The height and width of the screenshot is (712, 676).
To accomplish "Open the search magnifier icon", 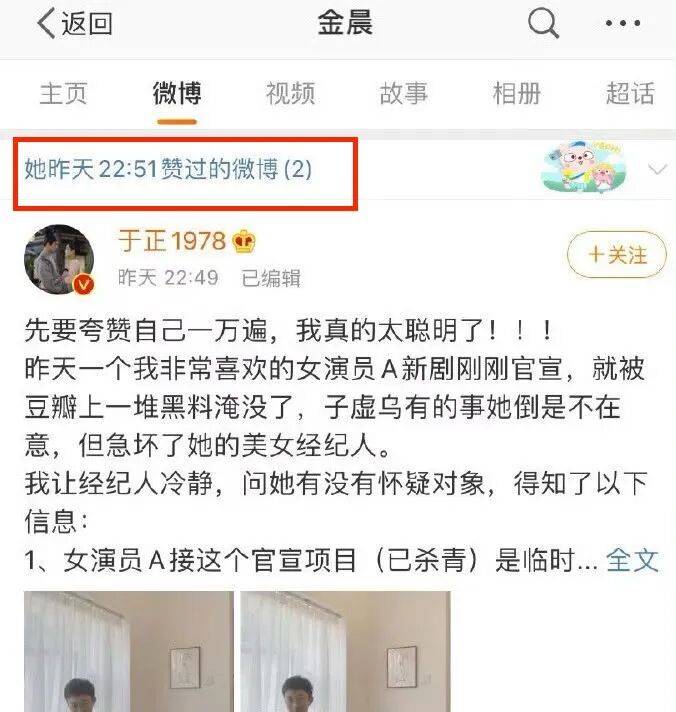I will click(x=543, y=23).
